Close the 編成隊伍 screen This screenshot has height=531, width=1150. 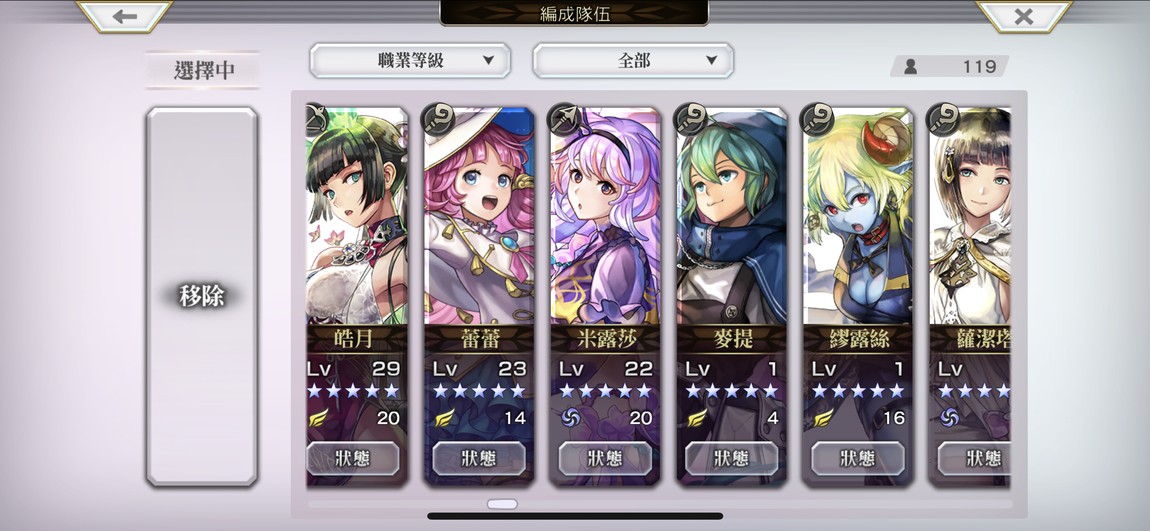tap(1024, 16)
